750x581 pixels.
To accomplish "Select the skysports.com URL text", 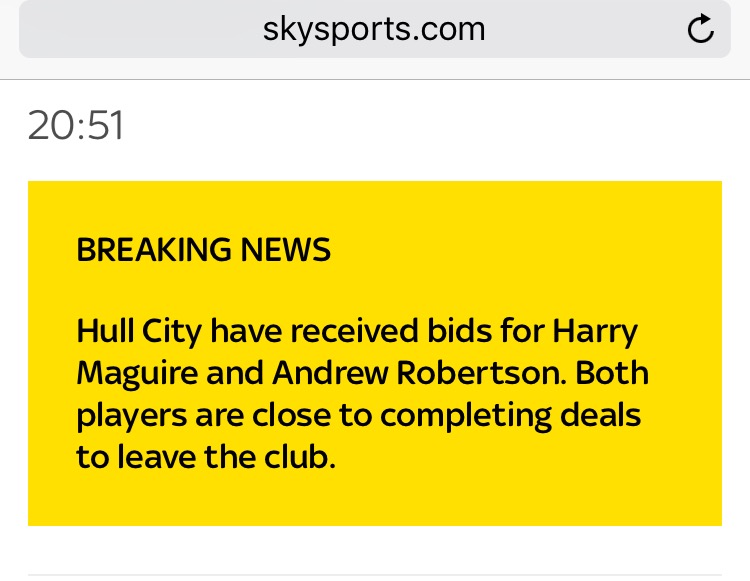I will tap(374, 29).
